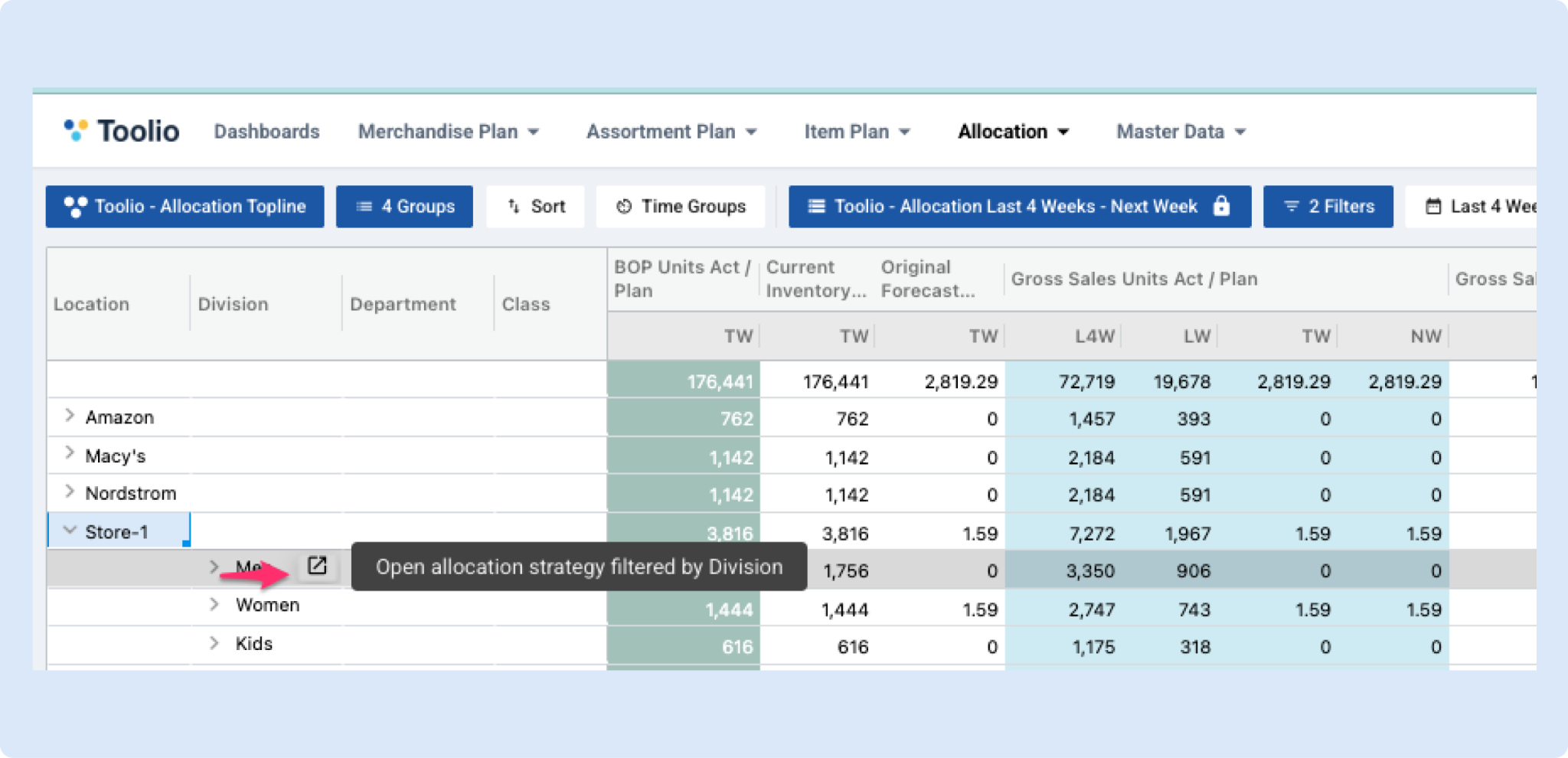
Task: Select Amazon L4W cell 1,457
Action: pyautogui.click(x=1063, y=418)
